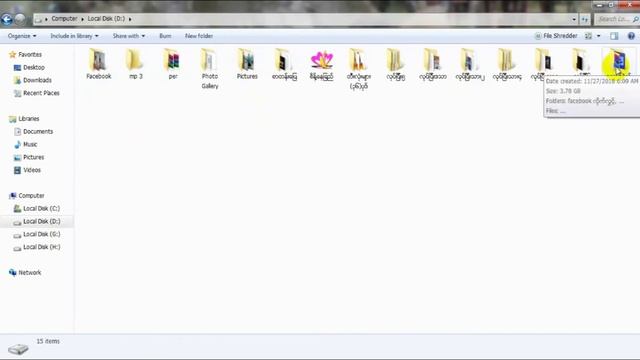640x360 pixels.
Task: Click the change view icon
Action: click(588, 36)
